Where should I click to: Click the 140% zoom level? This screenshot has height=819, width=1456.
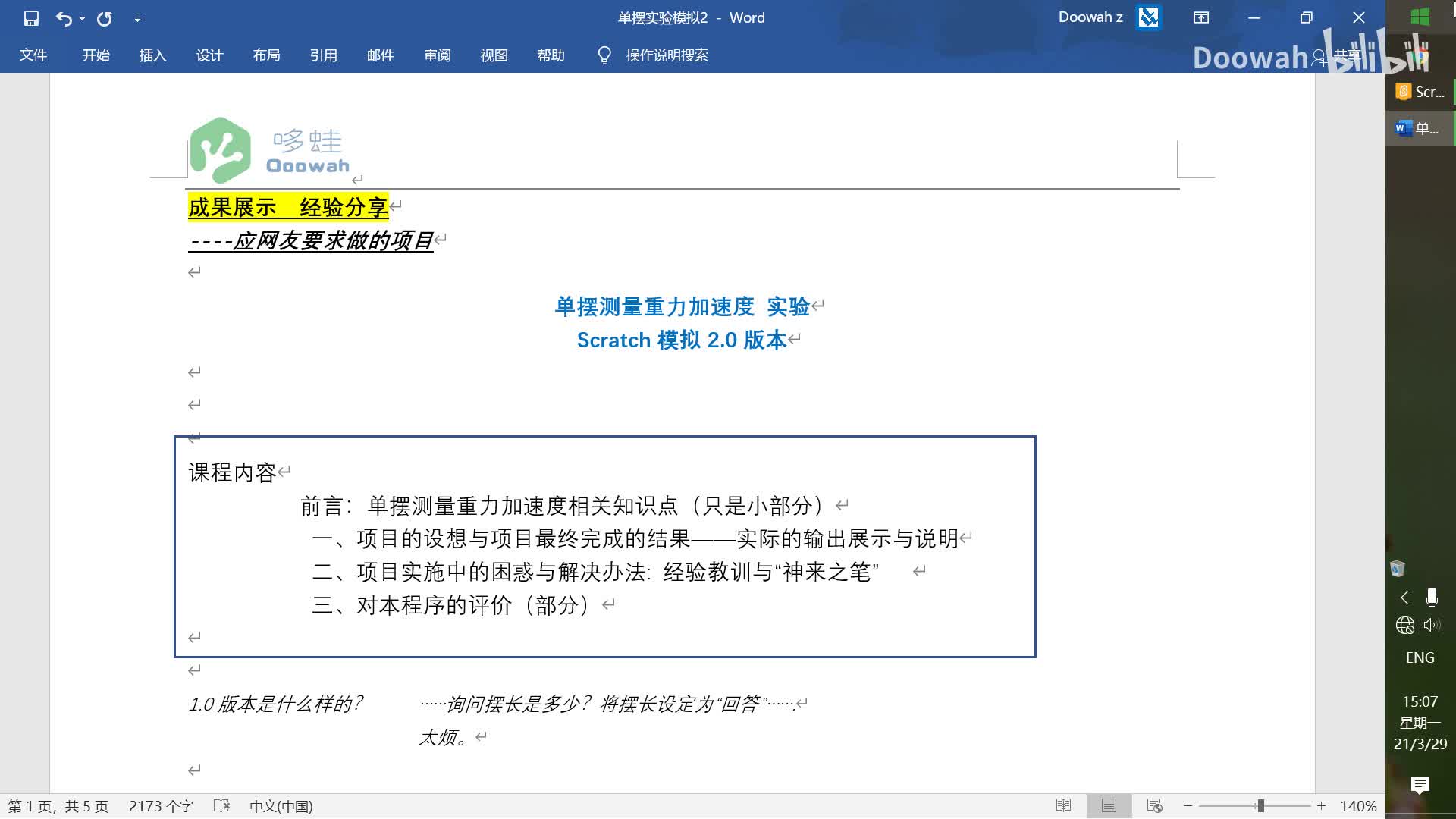(x=1358, y=806)
